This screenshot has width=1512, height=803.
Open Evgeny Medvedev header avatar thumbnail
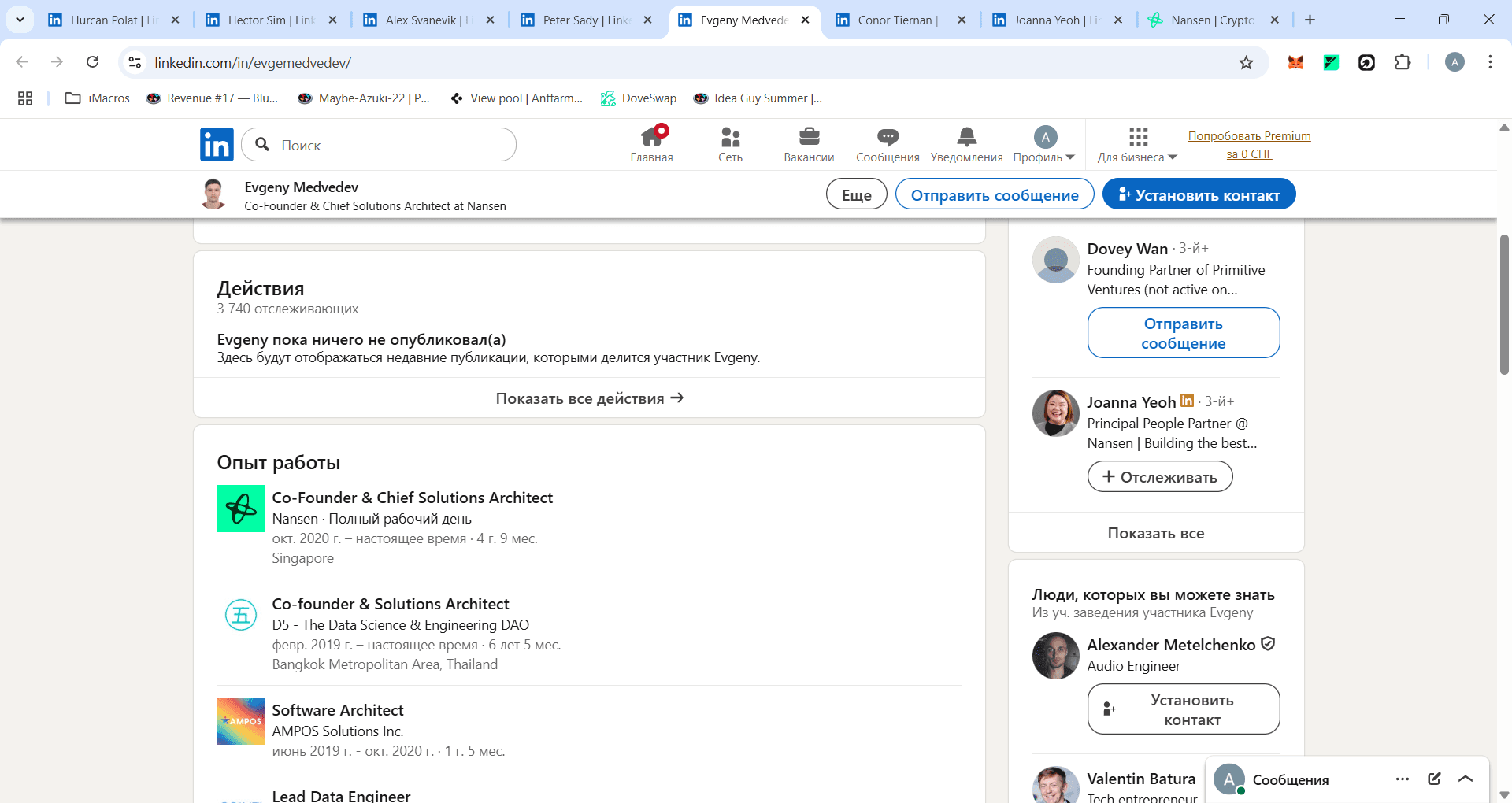click(x=213, y=194)
